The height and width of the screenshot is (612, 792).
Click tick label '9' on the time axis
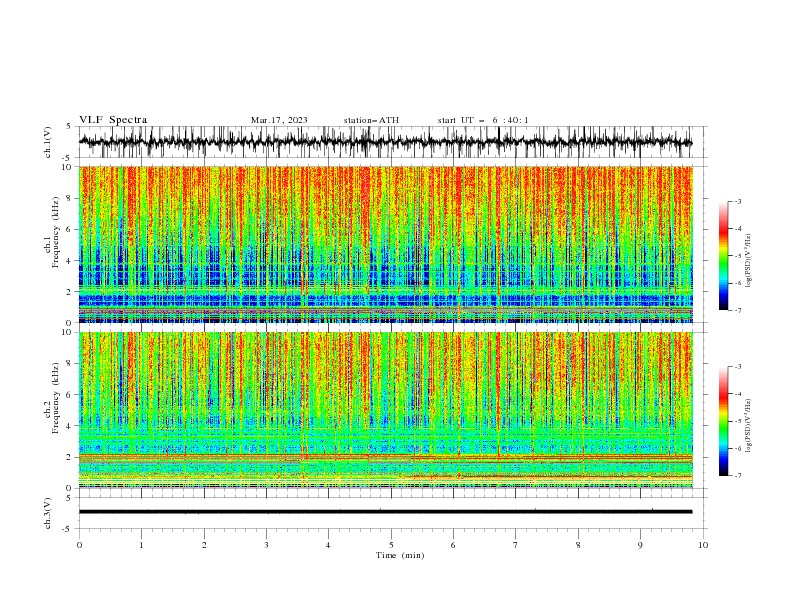[x=640, y=545]
